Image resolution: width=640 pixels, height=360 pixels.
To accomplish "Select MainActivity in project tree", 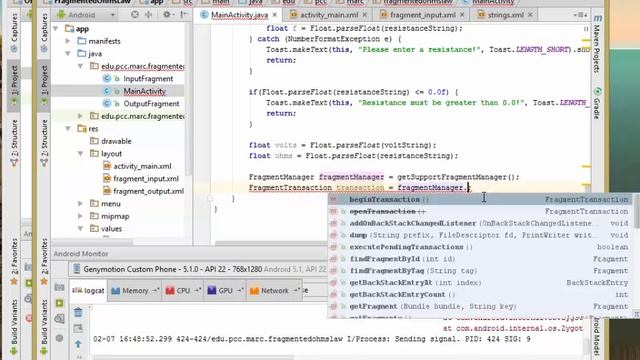I will (x=144, y=91).
